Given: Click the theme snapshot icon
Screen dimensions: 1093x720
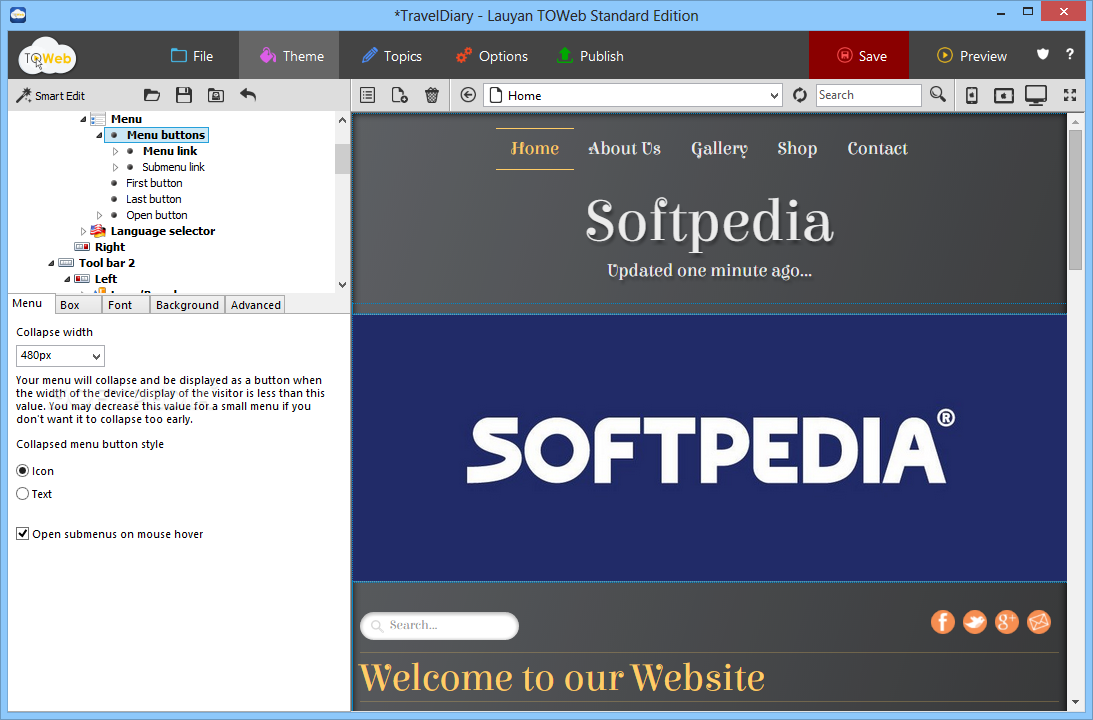Looking at the screenshot, I should [x=216, y=95].
